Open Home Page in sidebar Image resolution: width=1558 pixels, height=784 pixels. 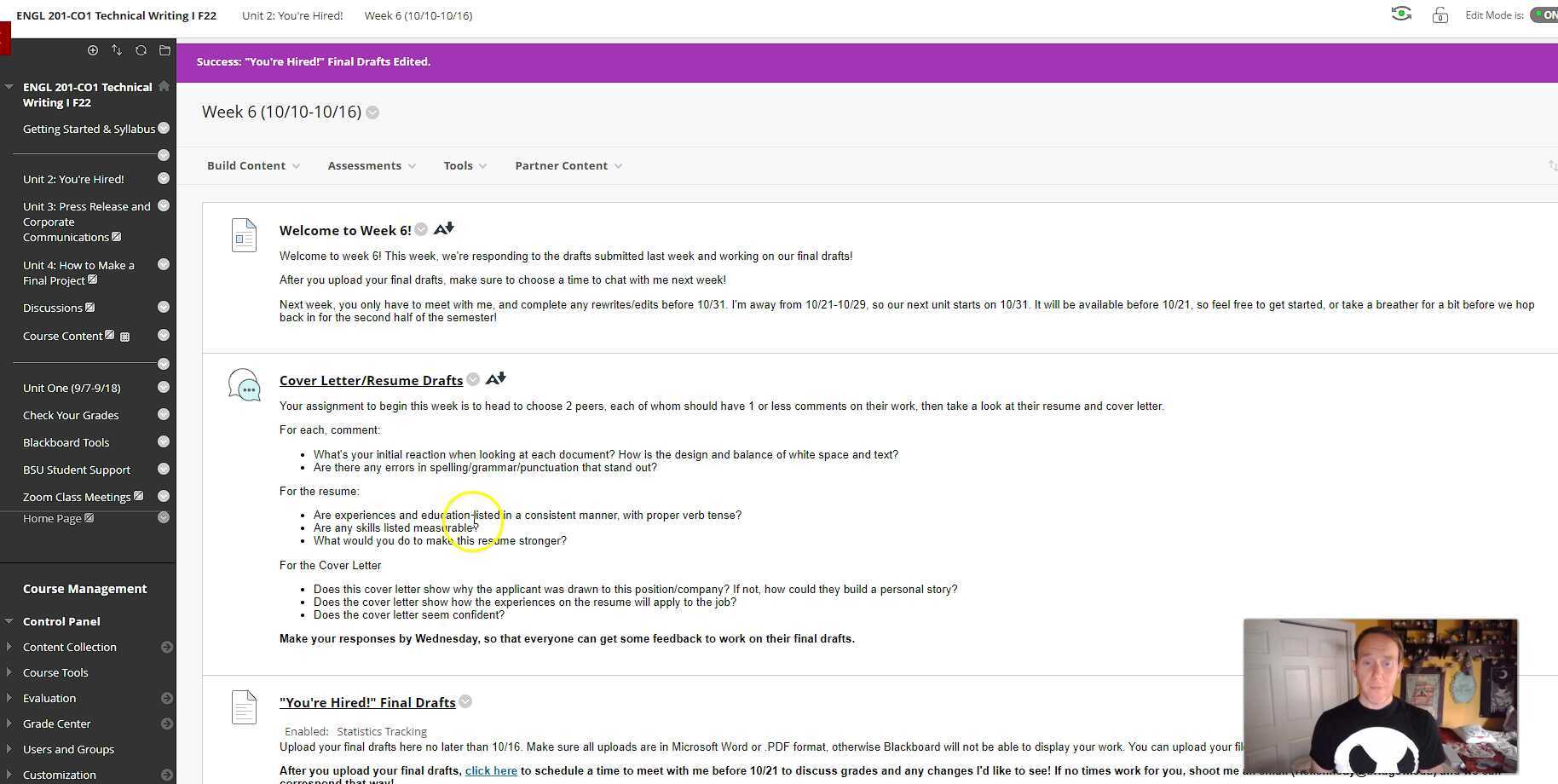click(52, 518)
